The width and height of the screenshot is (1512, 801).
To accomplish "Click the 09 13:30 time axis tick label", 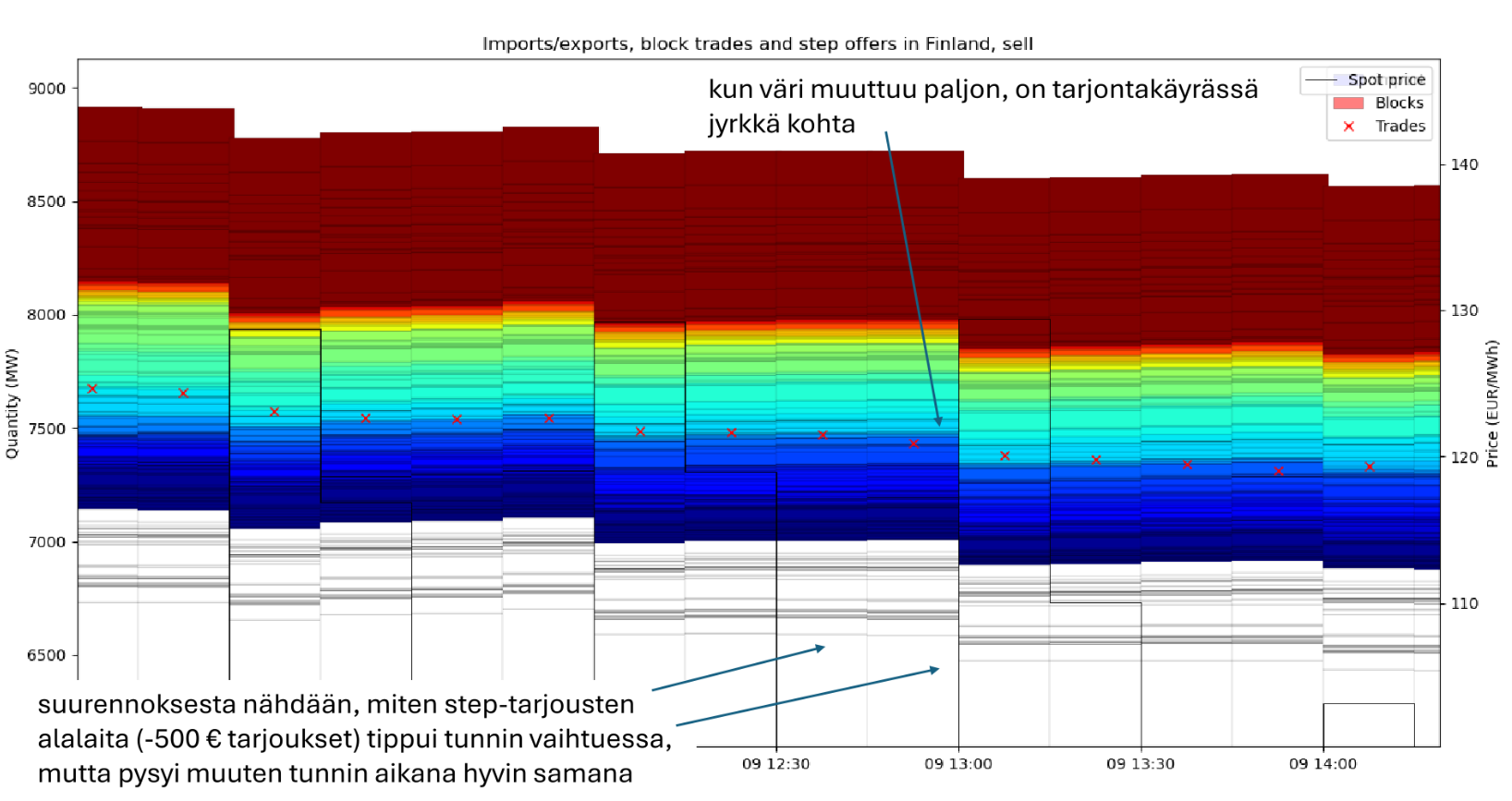I will tap(1140, 764).
